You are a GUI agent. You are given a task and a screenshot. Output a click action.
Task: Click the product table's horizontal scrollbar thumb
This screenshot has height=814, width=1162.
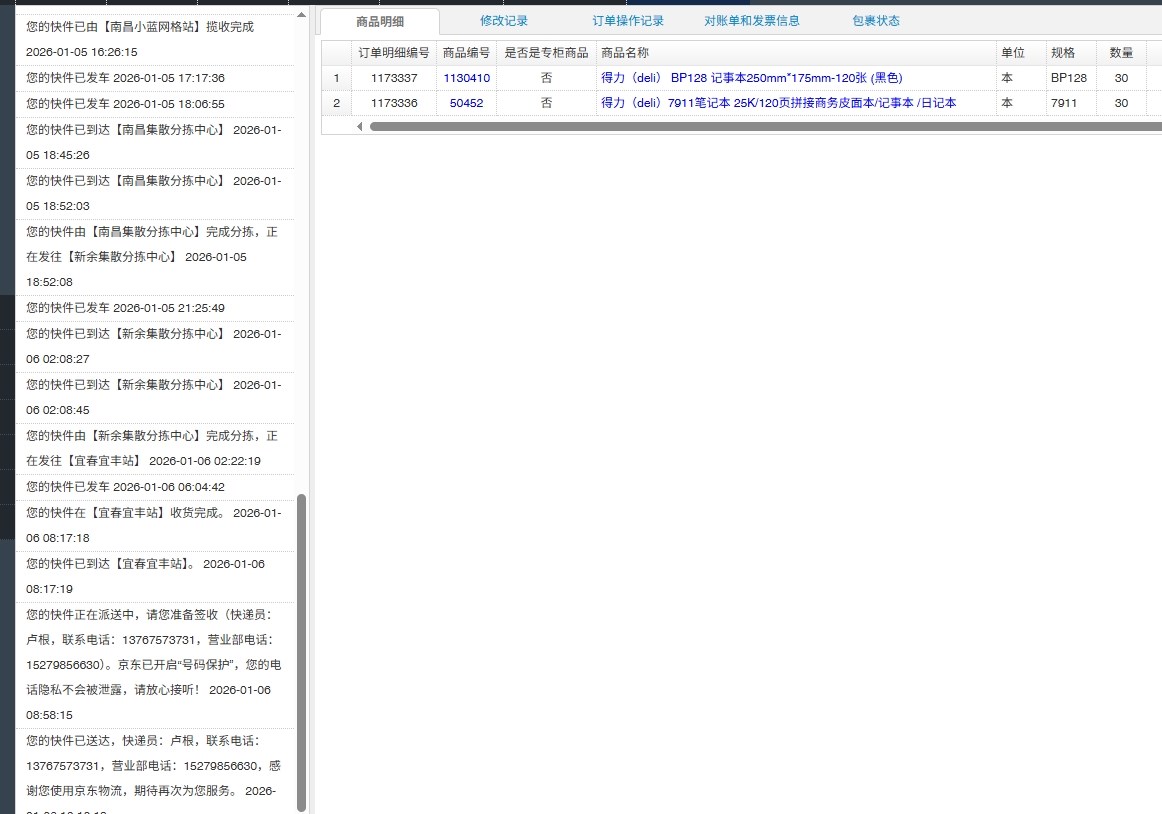tap(760, 127)
